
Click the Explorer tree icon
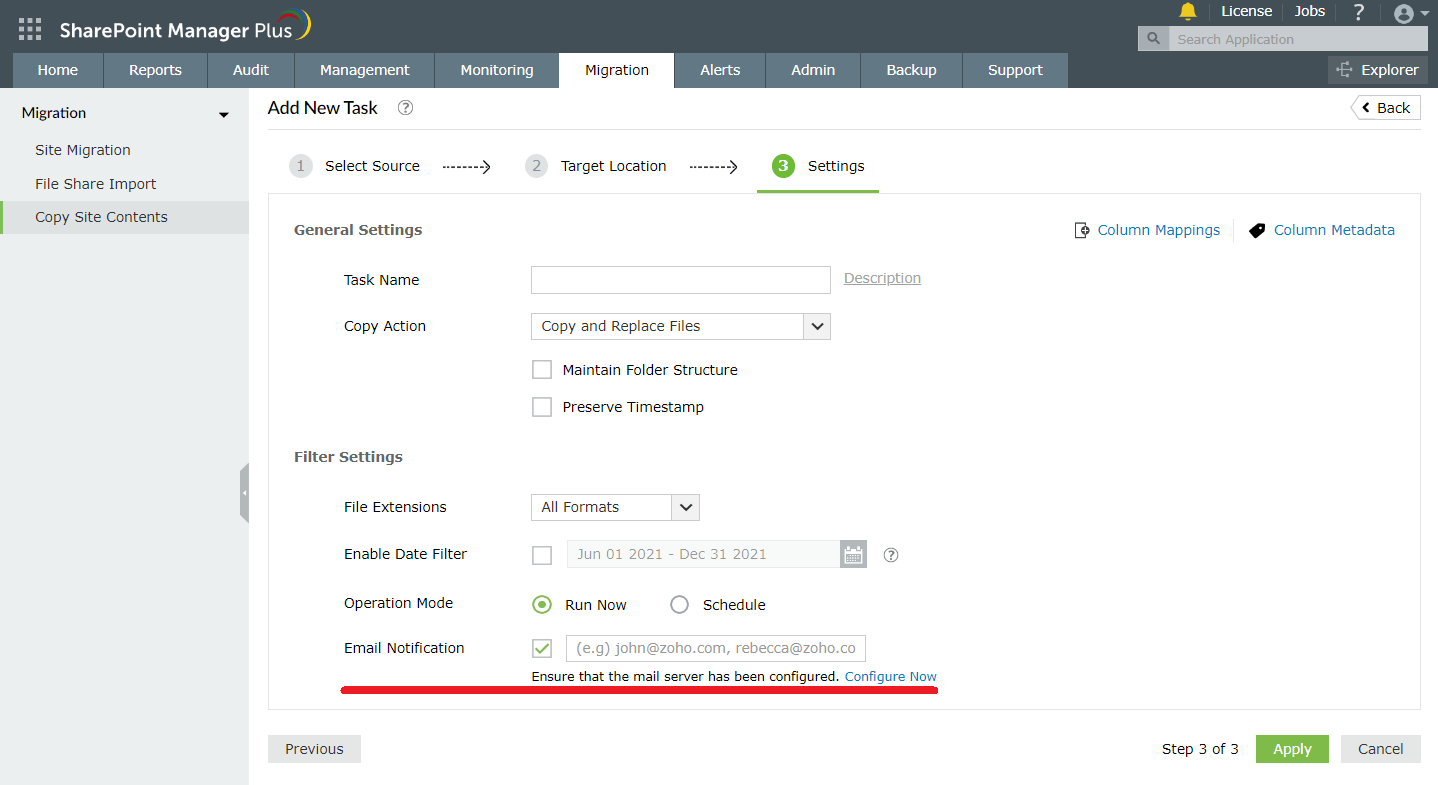(x=1343, y=70)
